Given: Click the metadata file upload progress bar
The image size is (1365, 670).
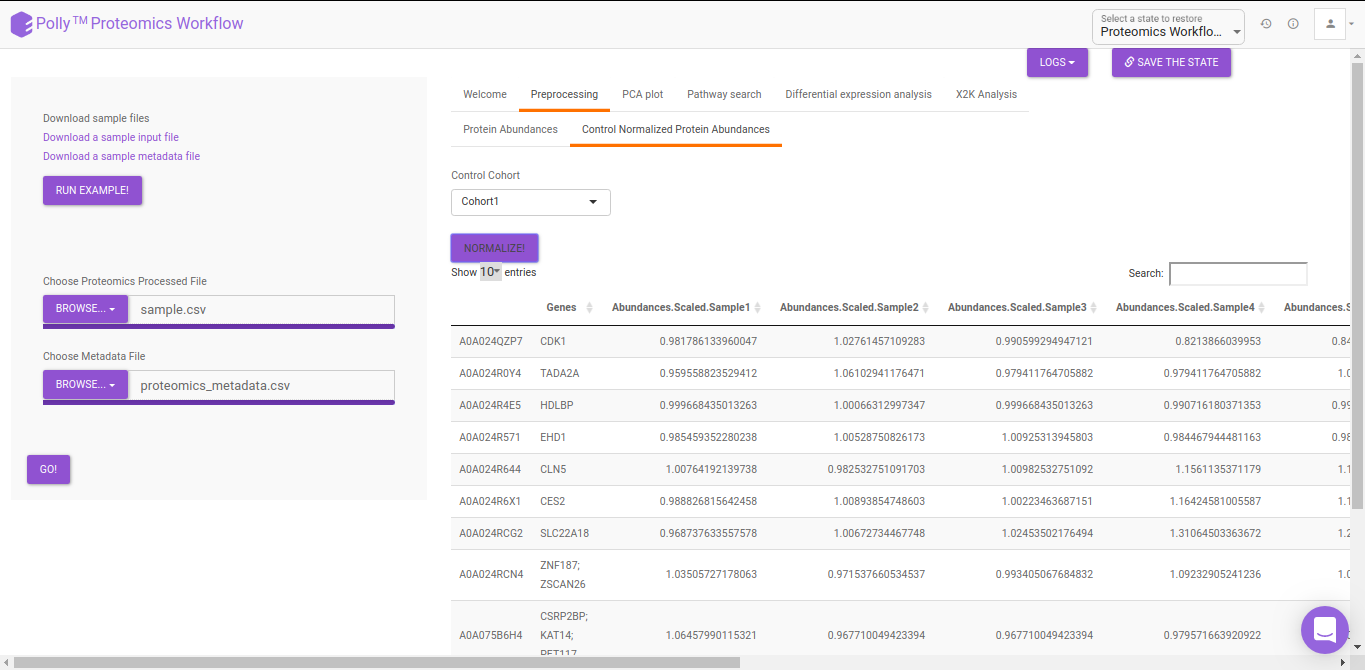Looking at the screenshot, I should (x=219, y=402).
